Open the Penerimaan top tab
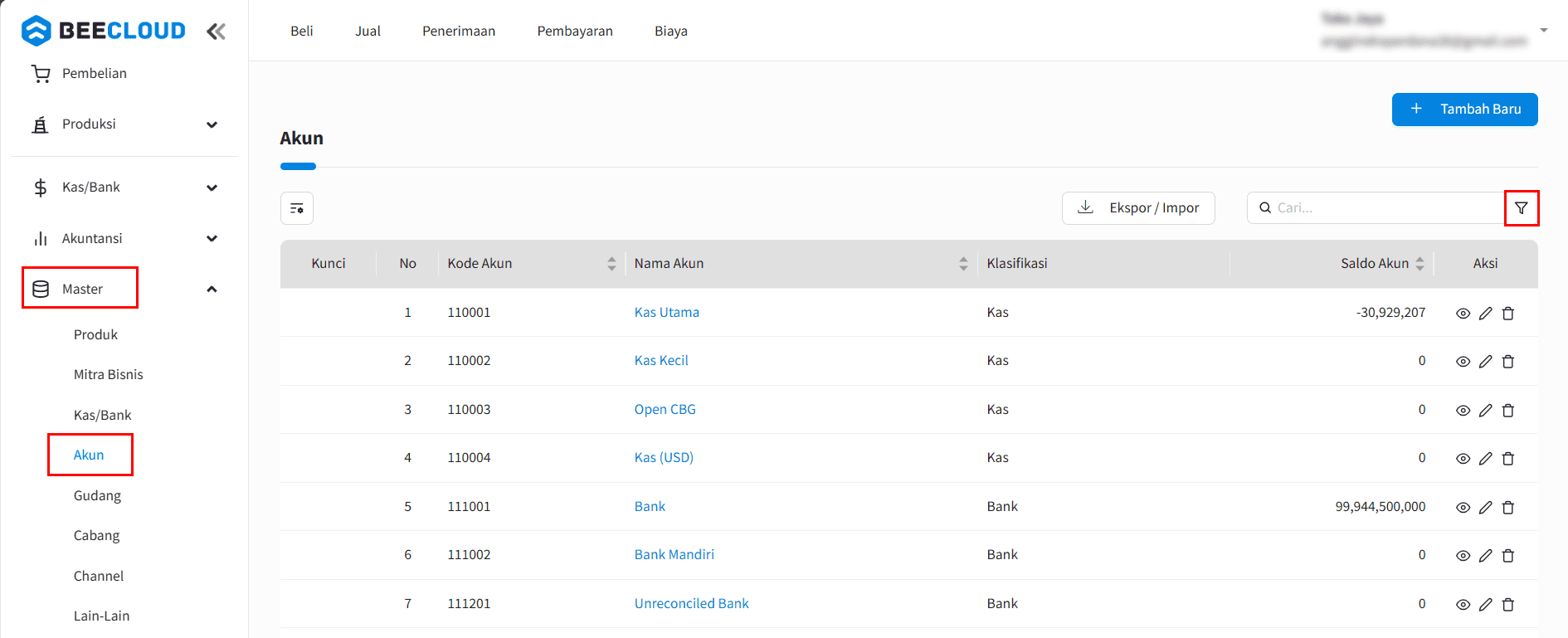Image resolution: width=1568 pixels, height=638 pixels. (458, 32)
